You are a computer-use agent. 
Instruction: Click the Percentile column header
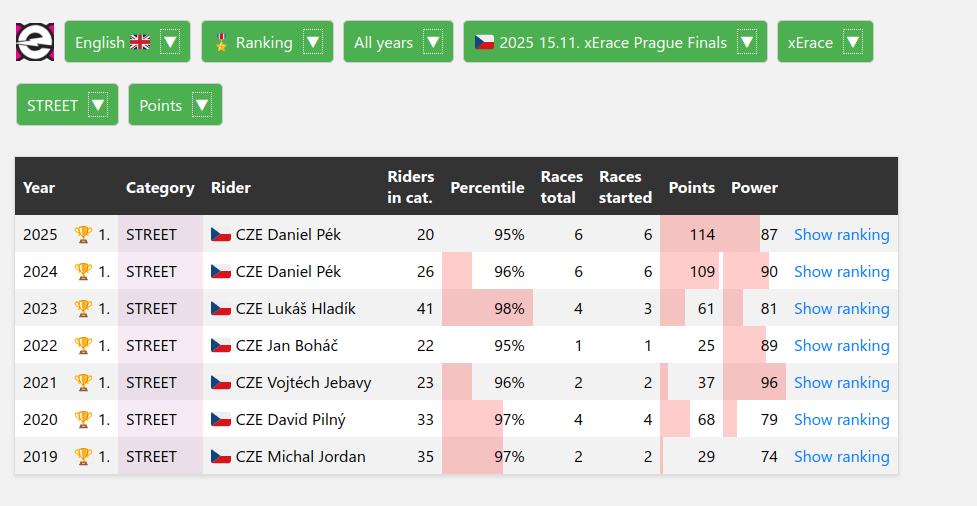[x=487, y=187]
